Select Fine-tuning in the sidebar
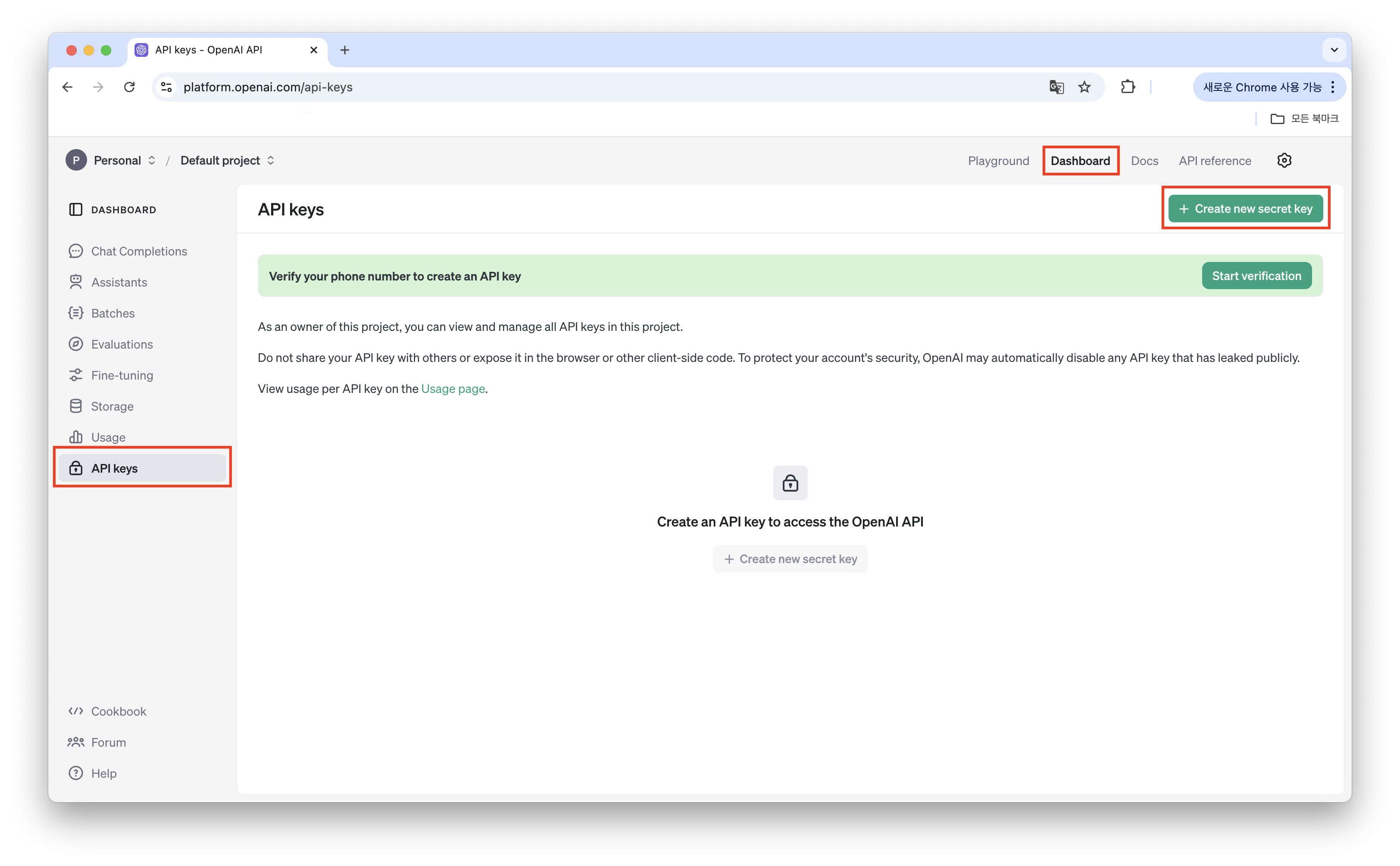The width and height of the screenshot is (1400, 866). click(122, 375)
